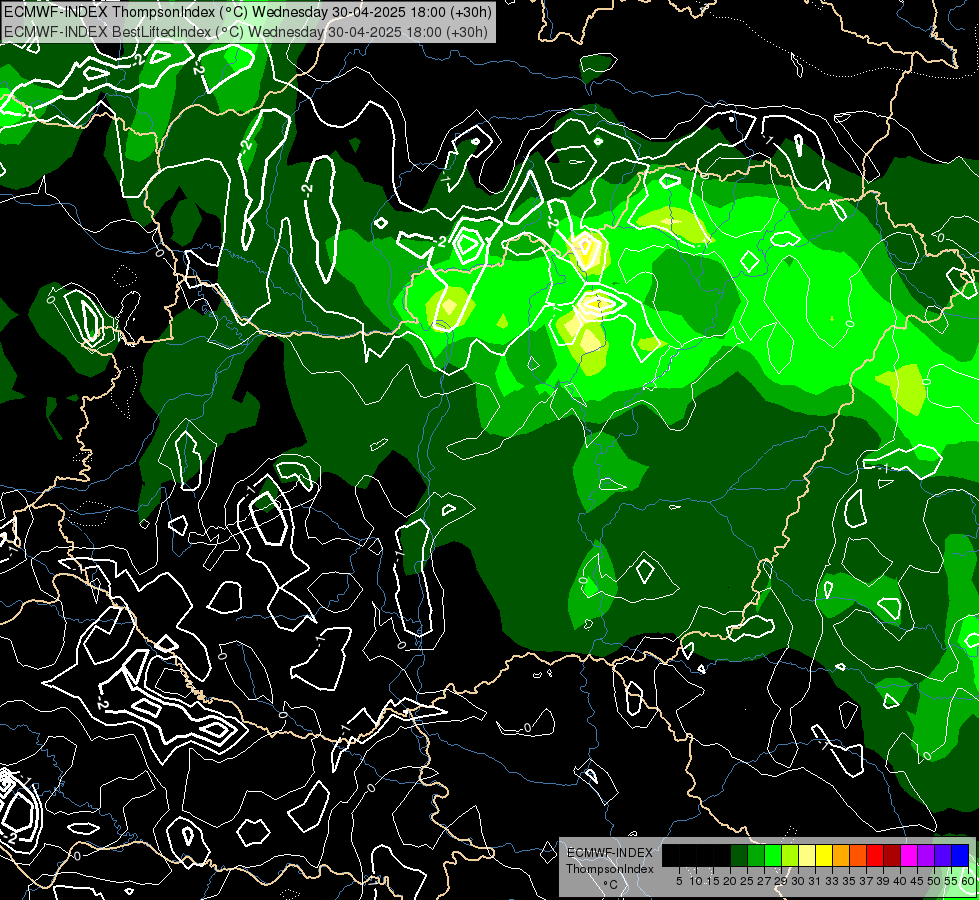Click the °C unit label in the legend
Viewport: 979px width, 900px height.
click(x=611, y=884)
